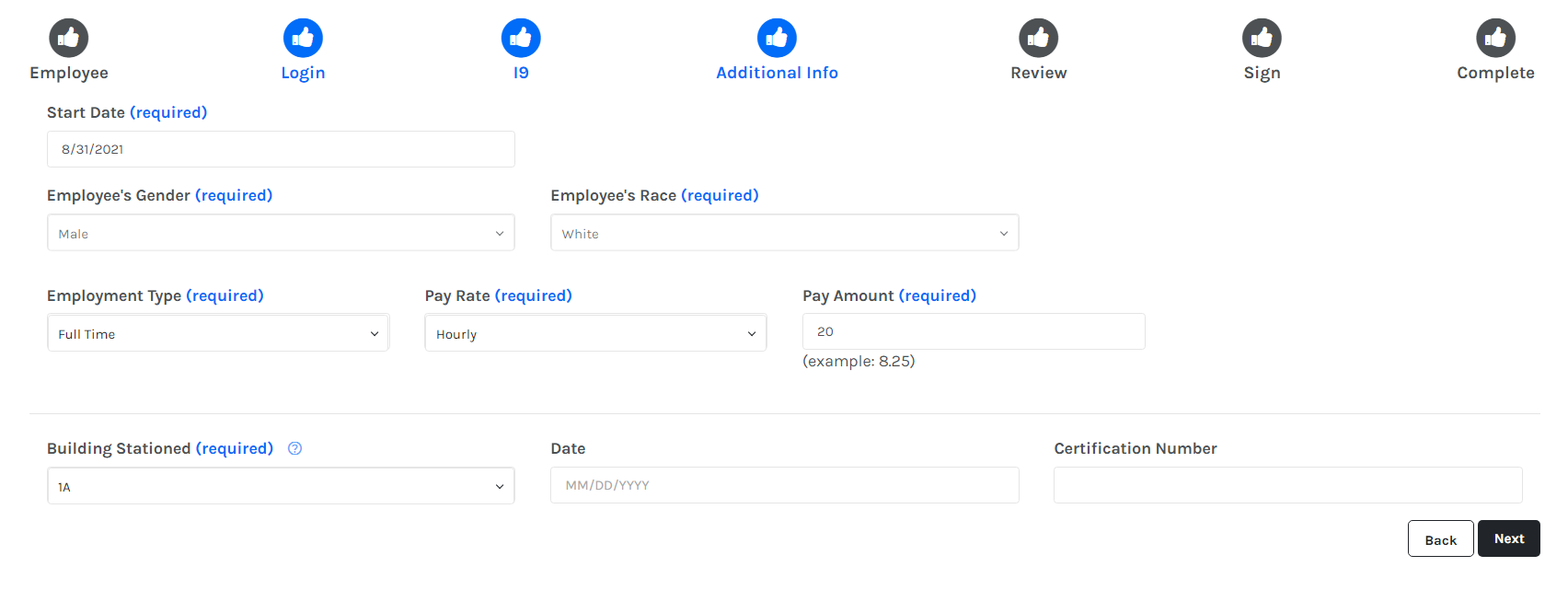This screenshot has height=590, width=1568.
Task: Click the Start Date input field
Action: click(x=281, y=149)
